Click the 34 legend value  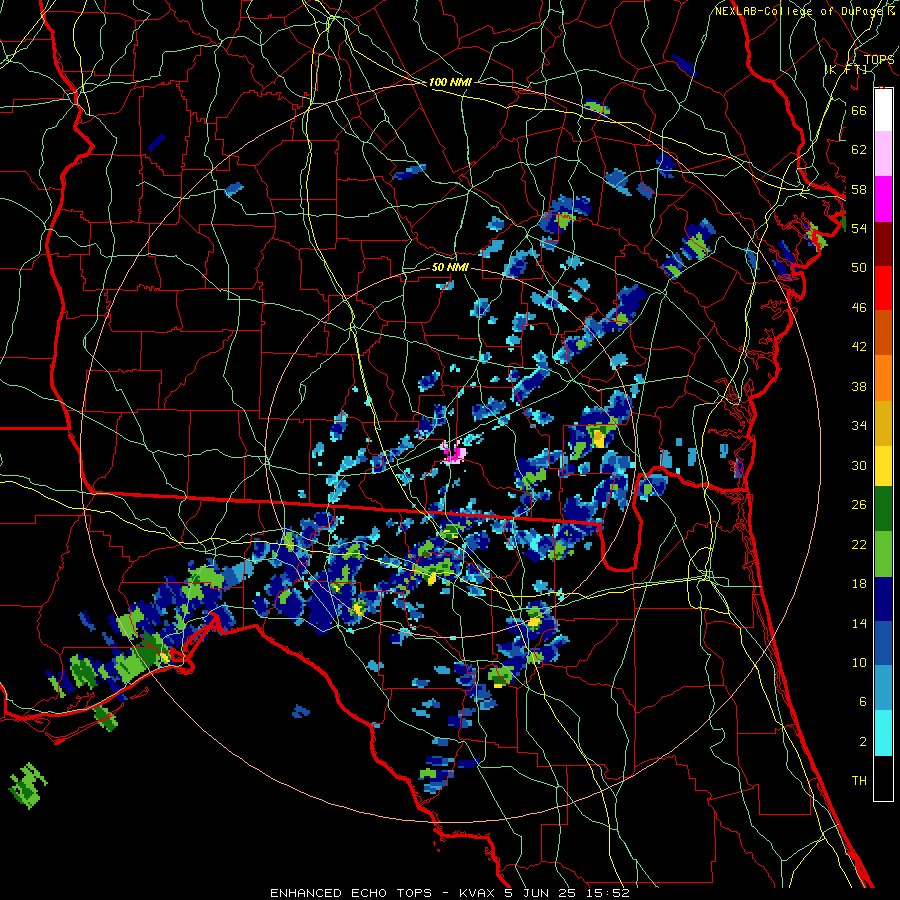point(859,426)
